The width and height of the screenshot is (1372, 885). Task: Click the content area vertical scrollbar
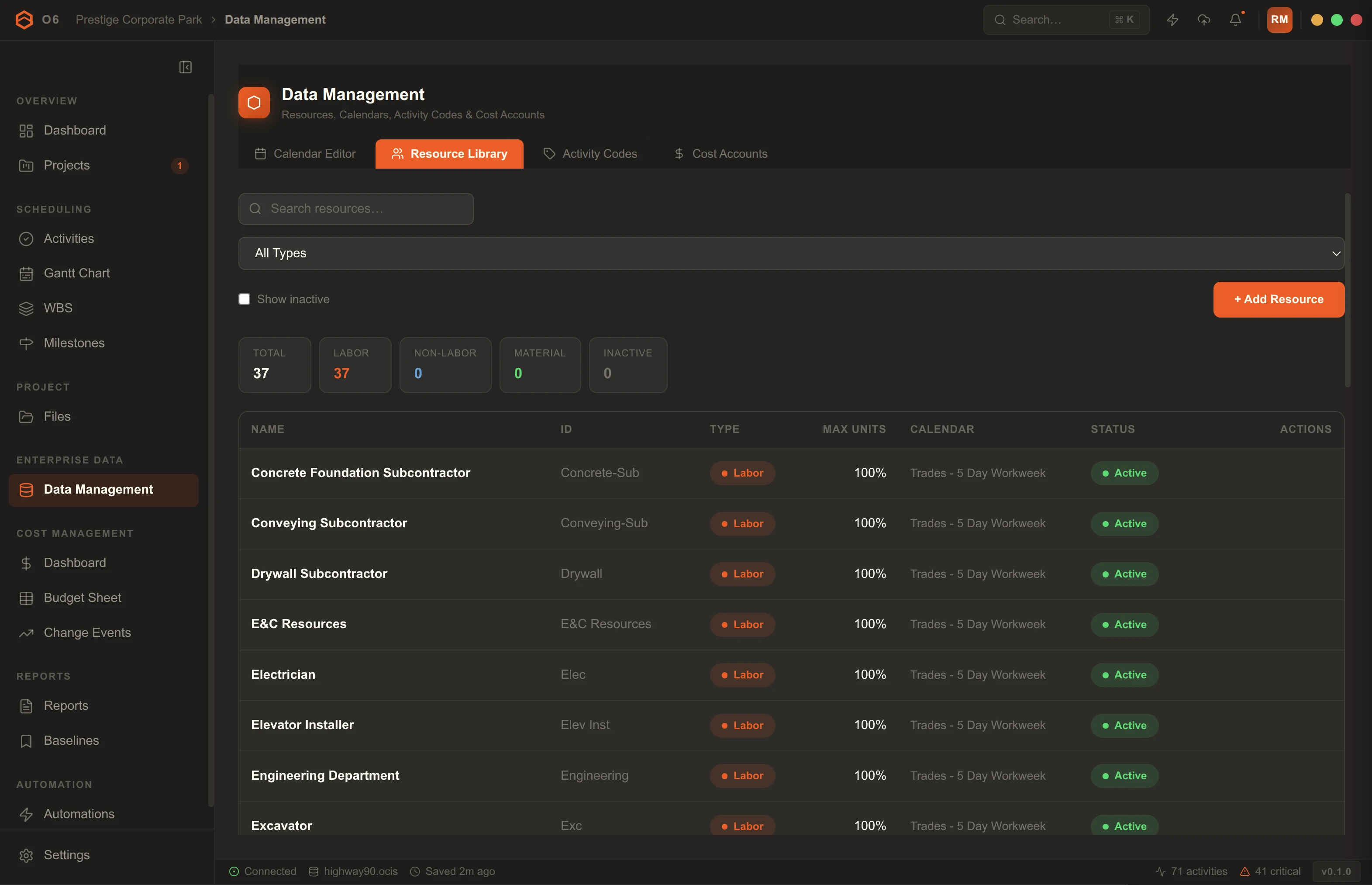[x=1347, y=290]
